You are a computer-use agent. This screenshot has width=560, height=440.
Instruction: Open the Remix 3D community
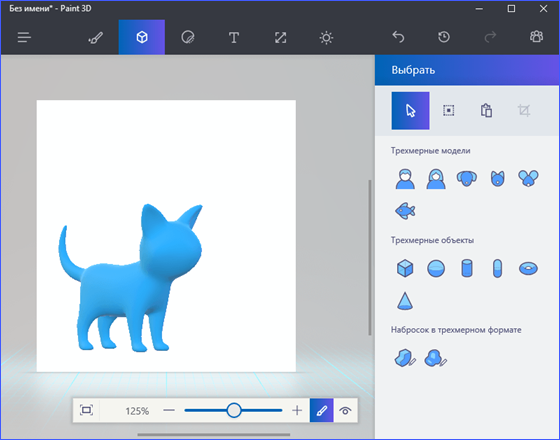point(536,36)
